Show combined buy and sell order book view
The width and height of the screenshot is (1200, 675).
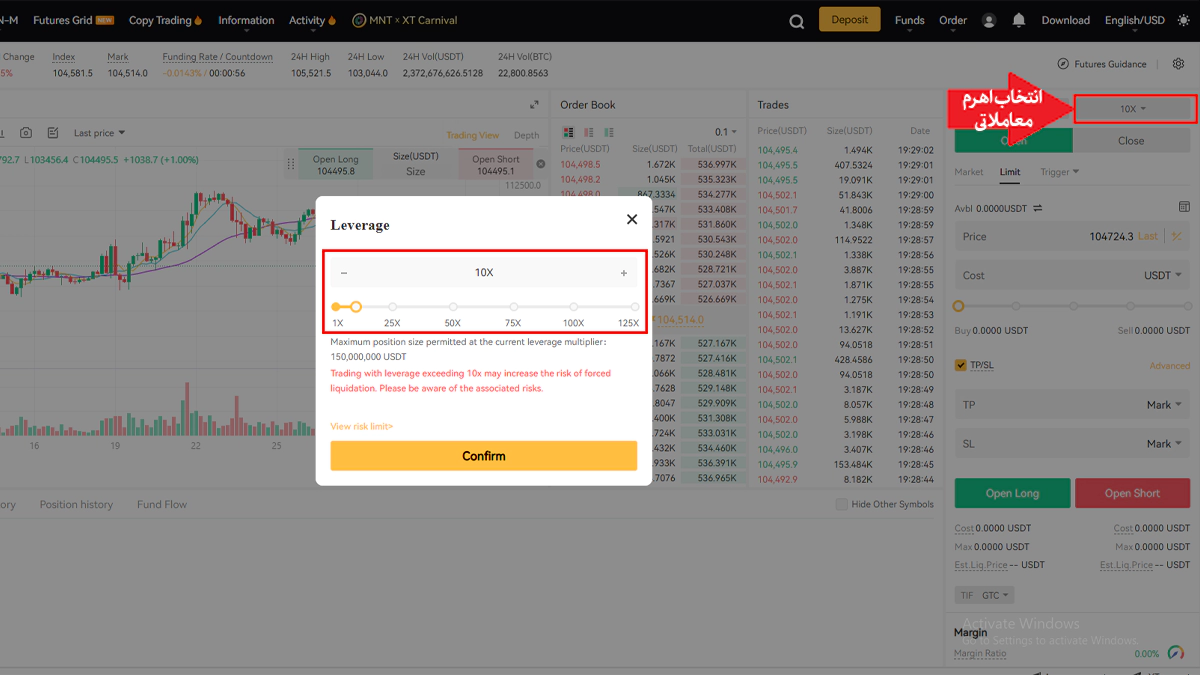click(x=569, y=132)
